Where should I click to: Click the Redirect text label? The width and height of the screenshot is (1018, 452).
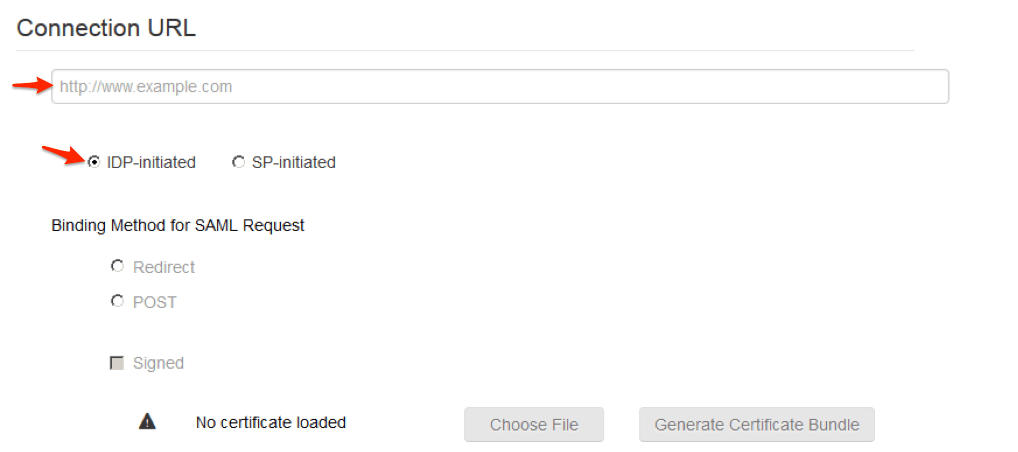click(164, 267)
